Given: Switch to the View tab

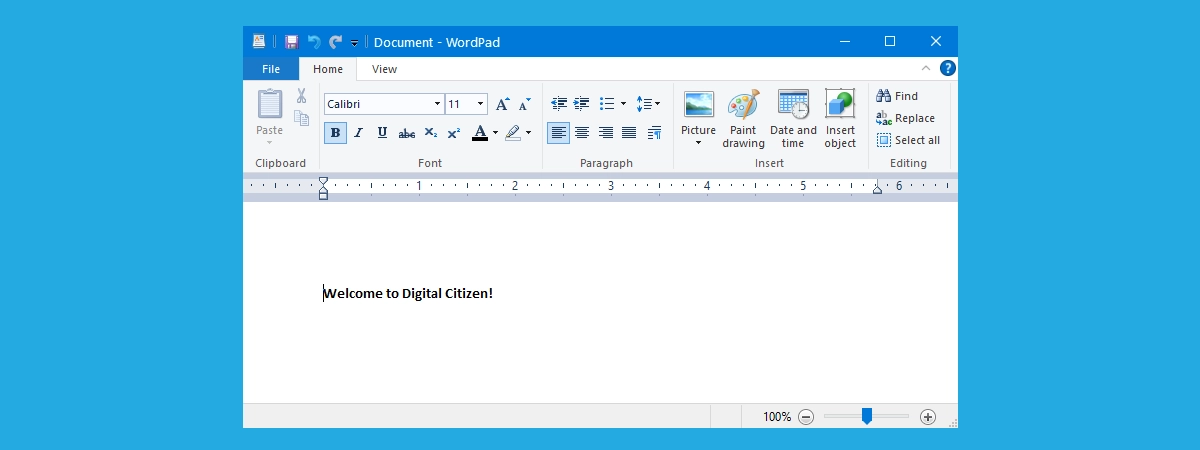Looking at the screenshot, I should click(384, 69).
